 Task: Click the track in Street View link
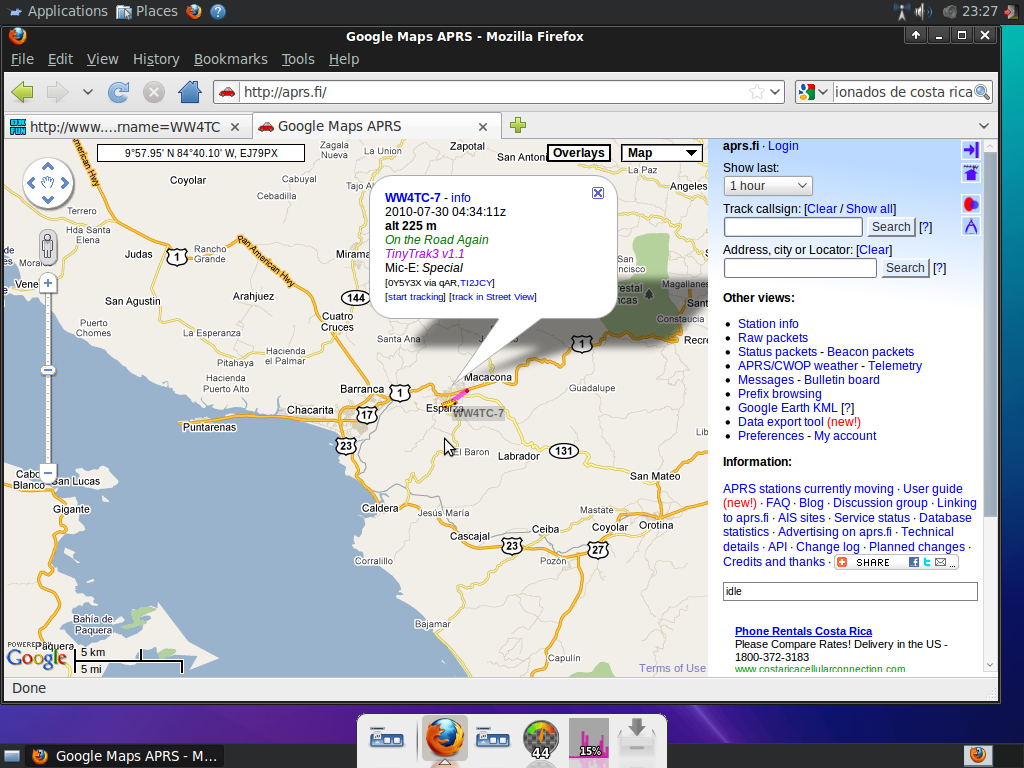tap(493, 296)
